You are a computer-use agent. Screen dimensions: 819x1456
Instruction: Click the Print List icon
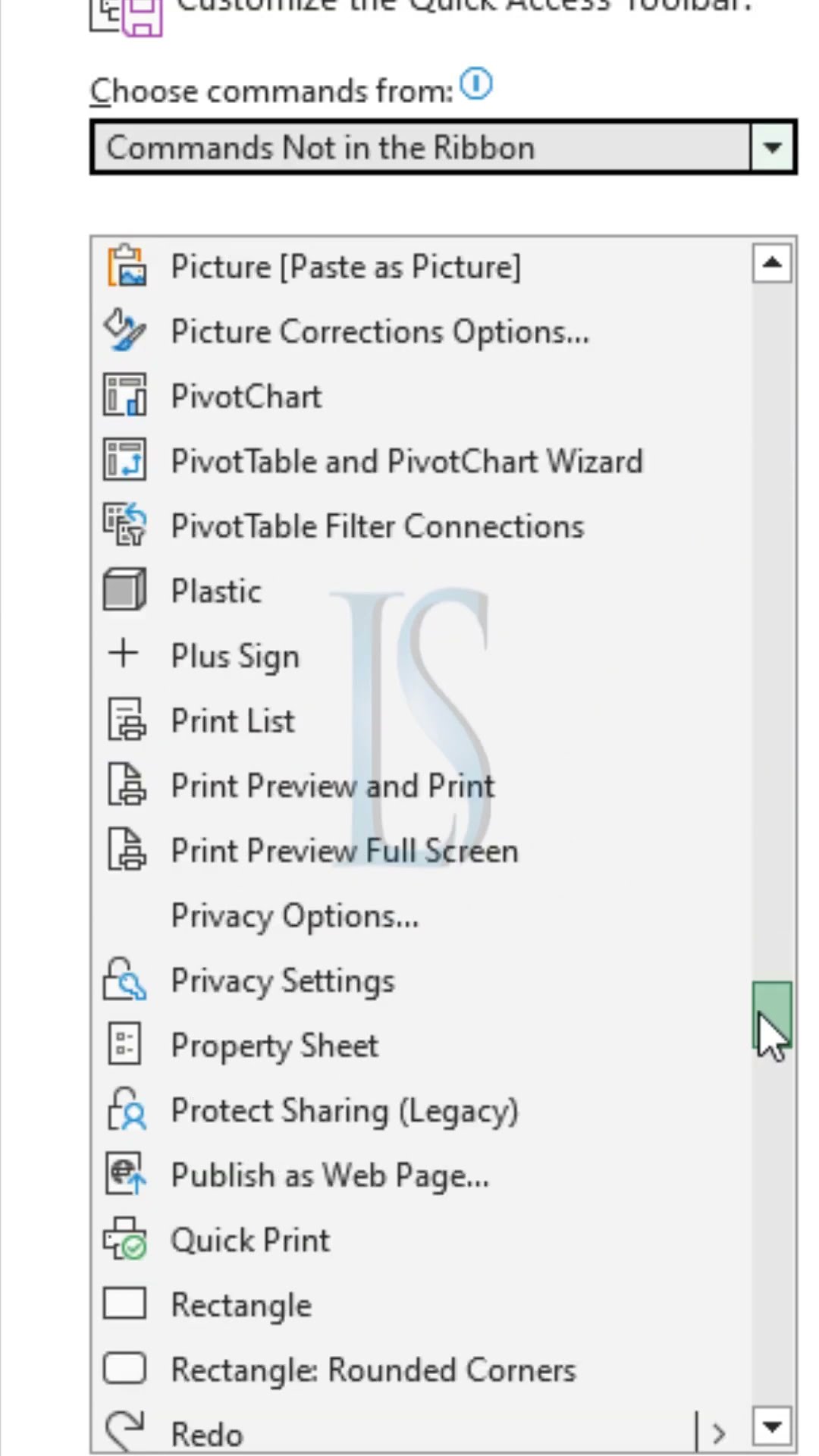(x=125, y=720)
